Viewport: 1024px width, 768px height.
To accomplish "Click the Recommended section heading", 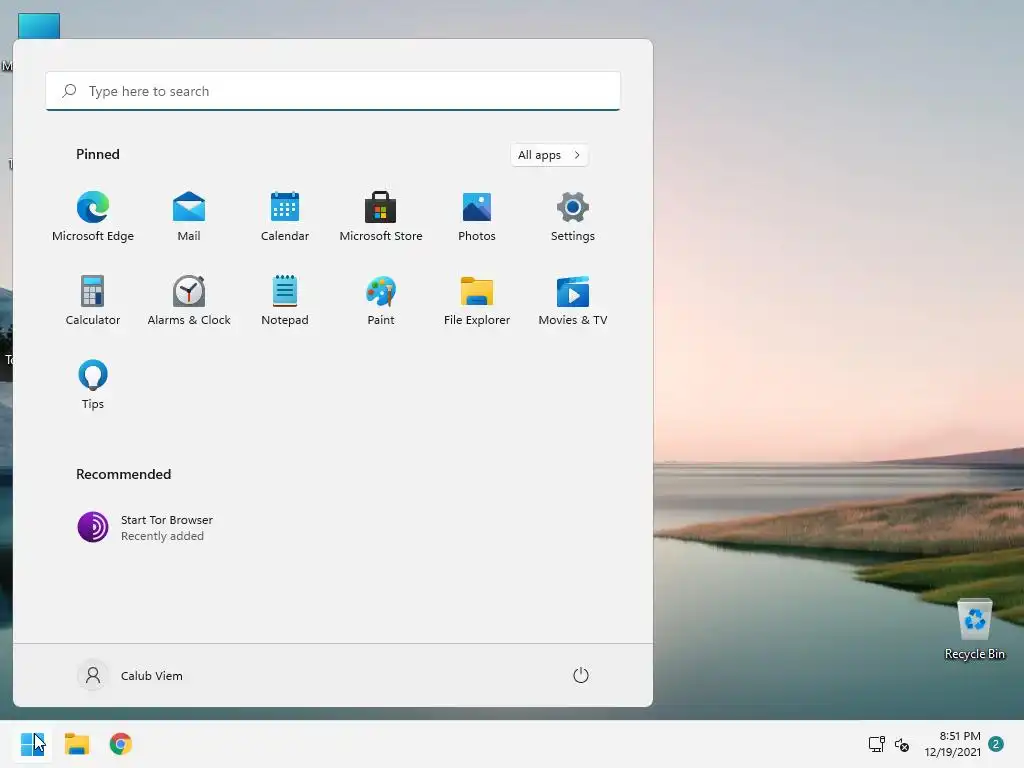I will pyautogui.click(x=123, y=474).
